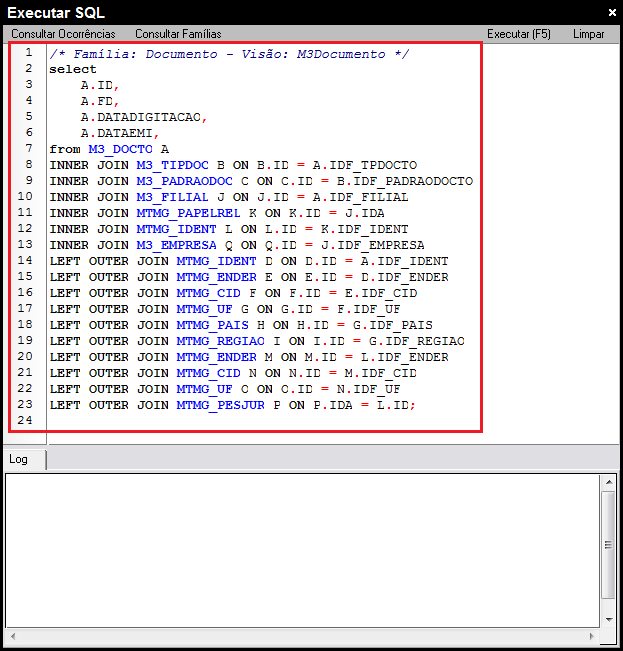This screenshot has height=651, width=623.
Task: Click 'K.IDF_IDENT' on line 12
Action: 365,229
